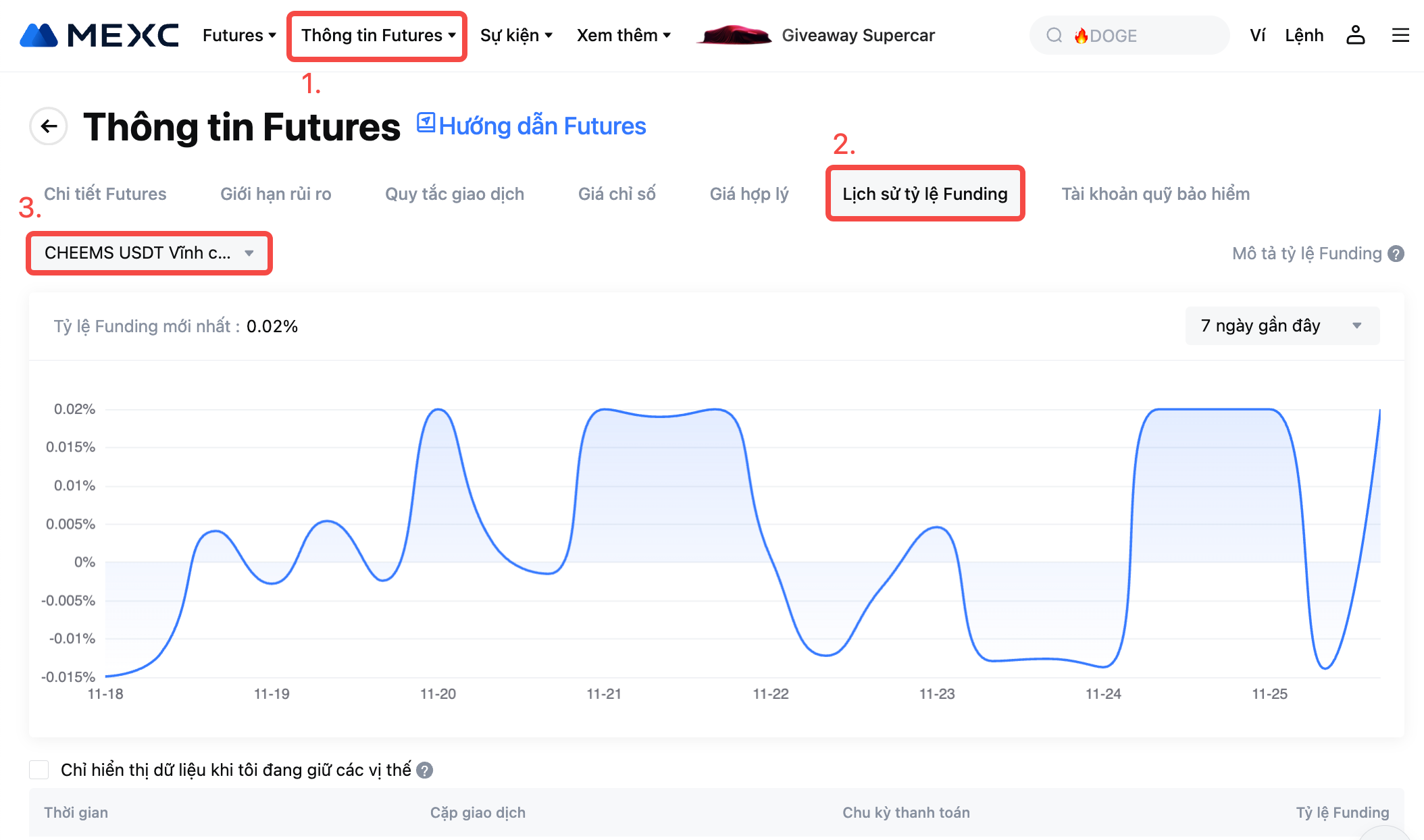Expand the Futures nav dropdown

pyautogui.click(x=239, y=35)
